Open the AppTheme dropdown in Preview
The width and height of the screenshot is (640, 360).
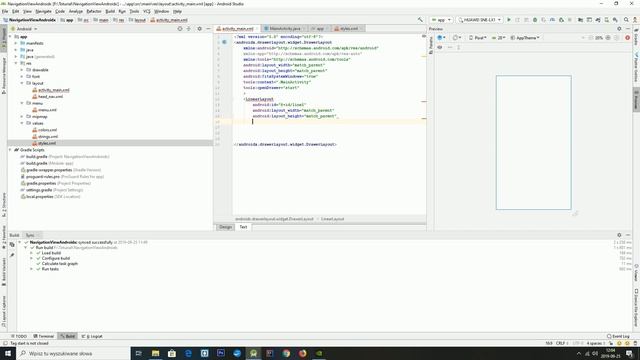click(x=525, y=38)
